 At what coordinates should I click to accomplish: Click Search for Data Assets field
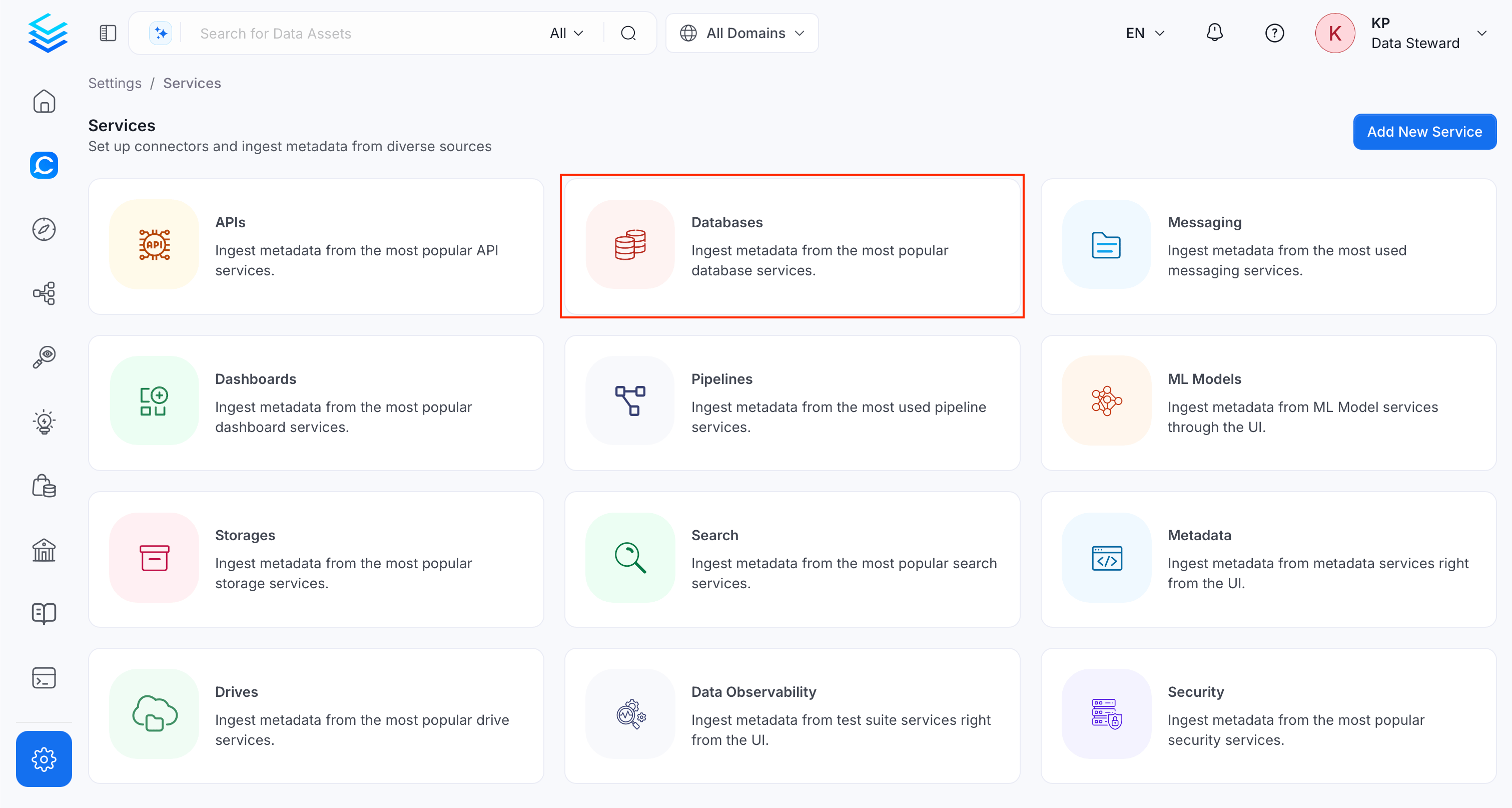tap(364, 34)
